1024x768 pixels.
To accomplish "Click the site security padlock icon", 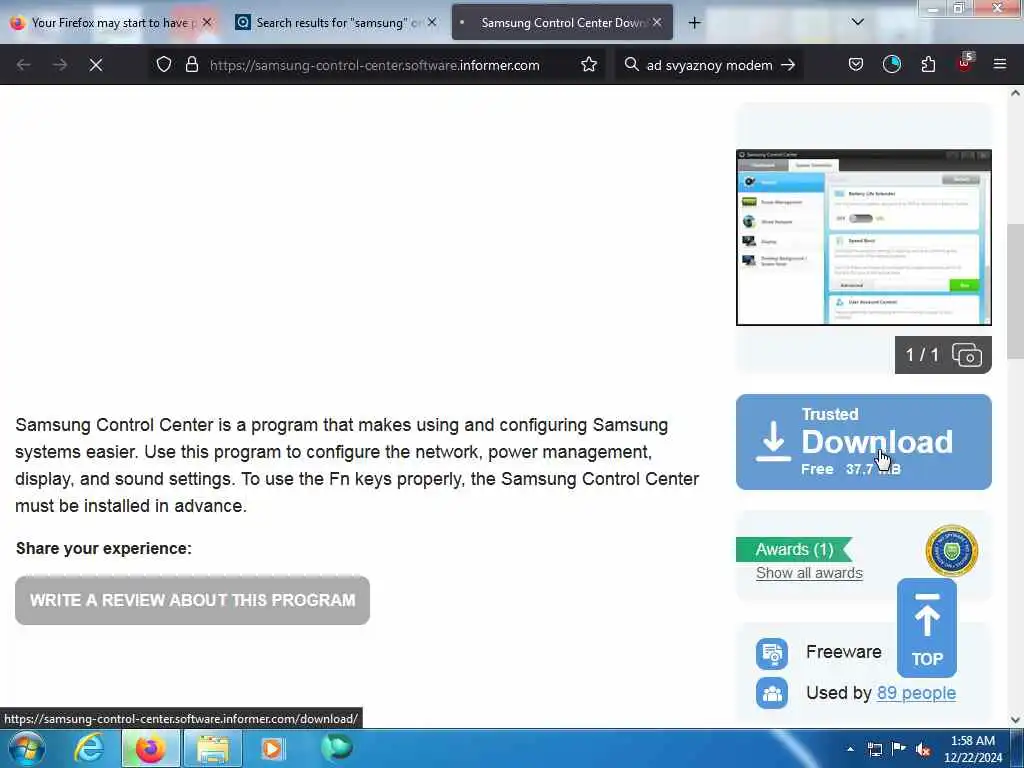I will 191,65.
